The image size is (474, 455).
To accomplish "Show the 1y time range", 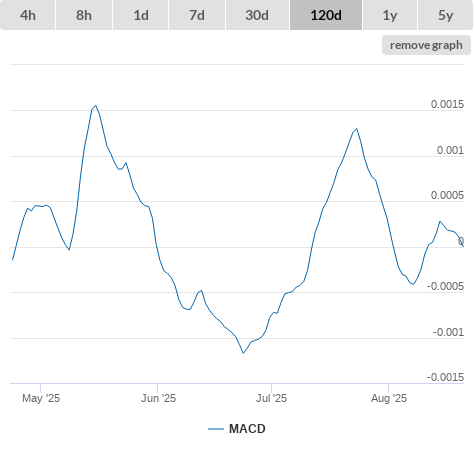I will click(x=390, y=15).
